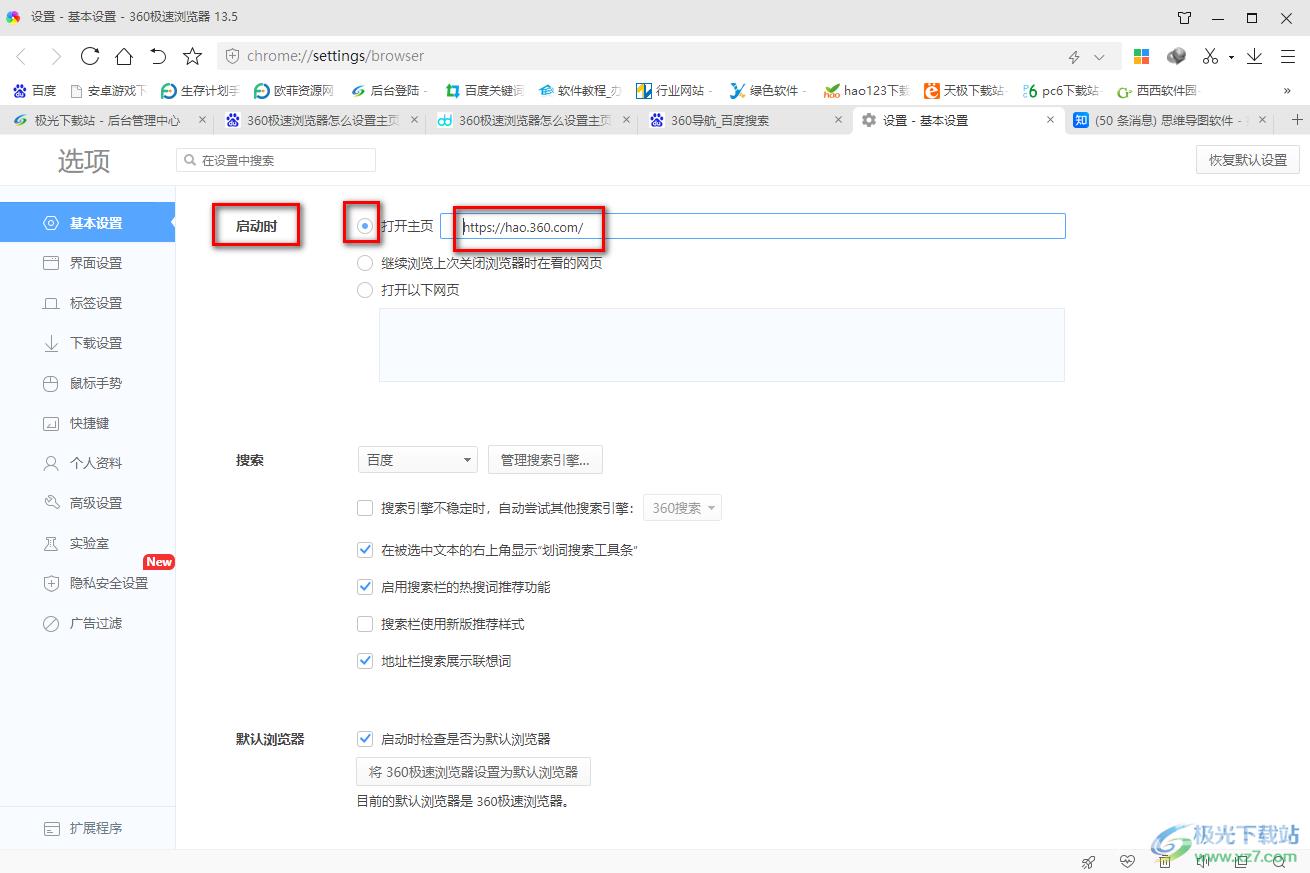Open 广告过滤 in the sidebar
Screen dimensions: 1310x873
click(87, 623)
